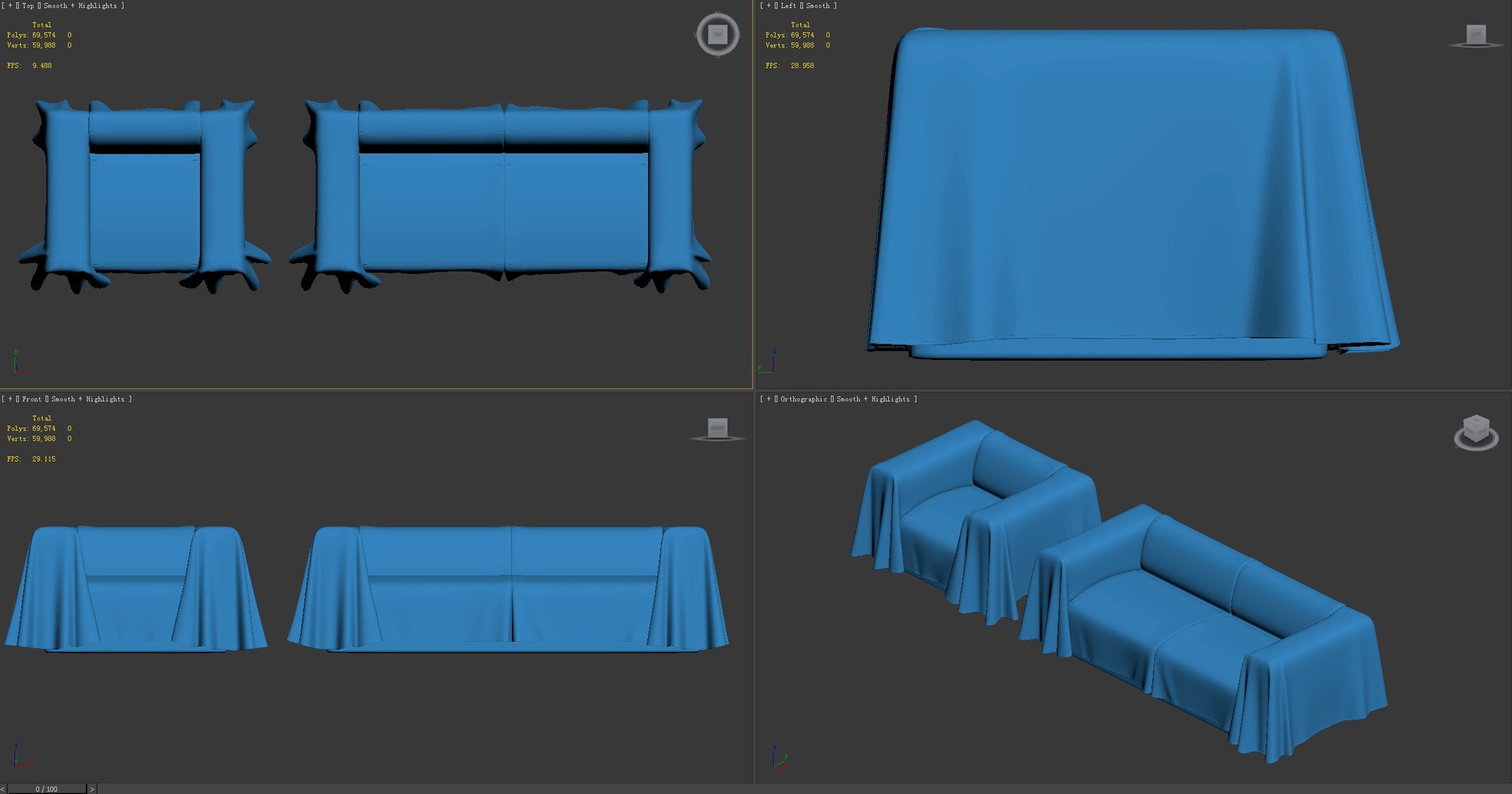Open the 'Left' point-of-view viewport menu

pyautogui.click(x=788, y=6)
